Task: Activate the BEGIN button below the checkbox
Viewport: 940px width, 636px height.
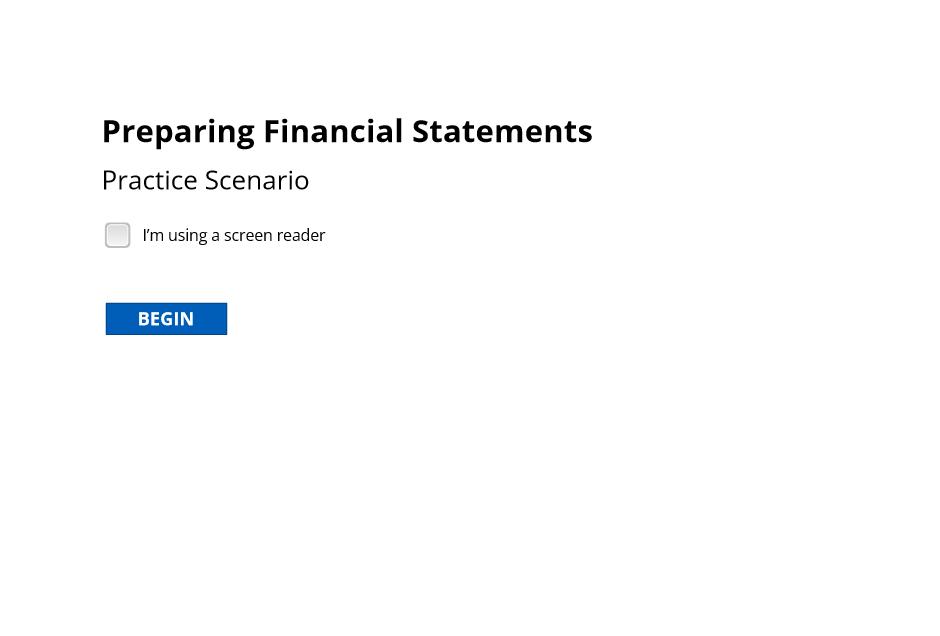Action: [166, 319]
